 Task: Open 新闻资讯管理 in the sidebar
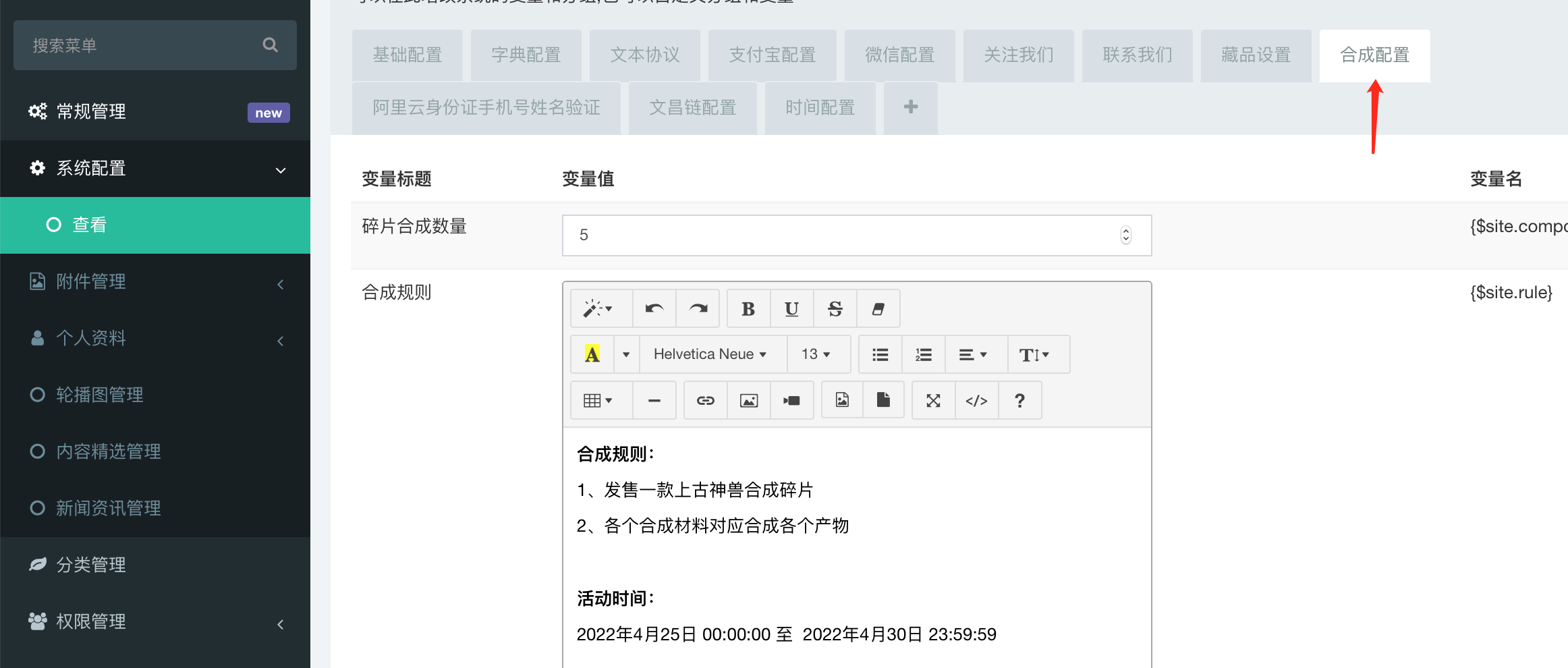155,509
